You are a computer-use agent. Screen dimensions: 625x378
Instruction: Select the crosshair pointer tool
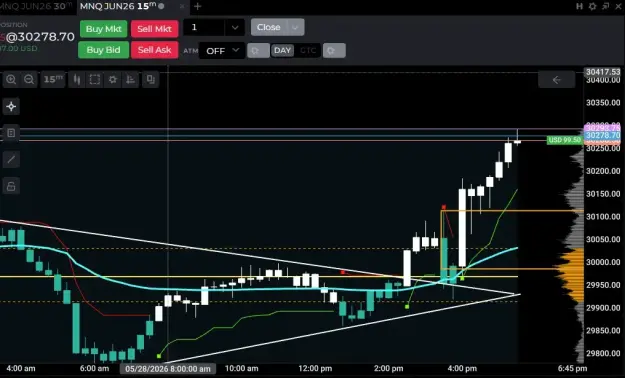[11, 106]
